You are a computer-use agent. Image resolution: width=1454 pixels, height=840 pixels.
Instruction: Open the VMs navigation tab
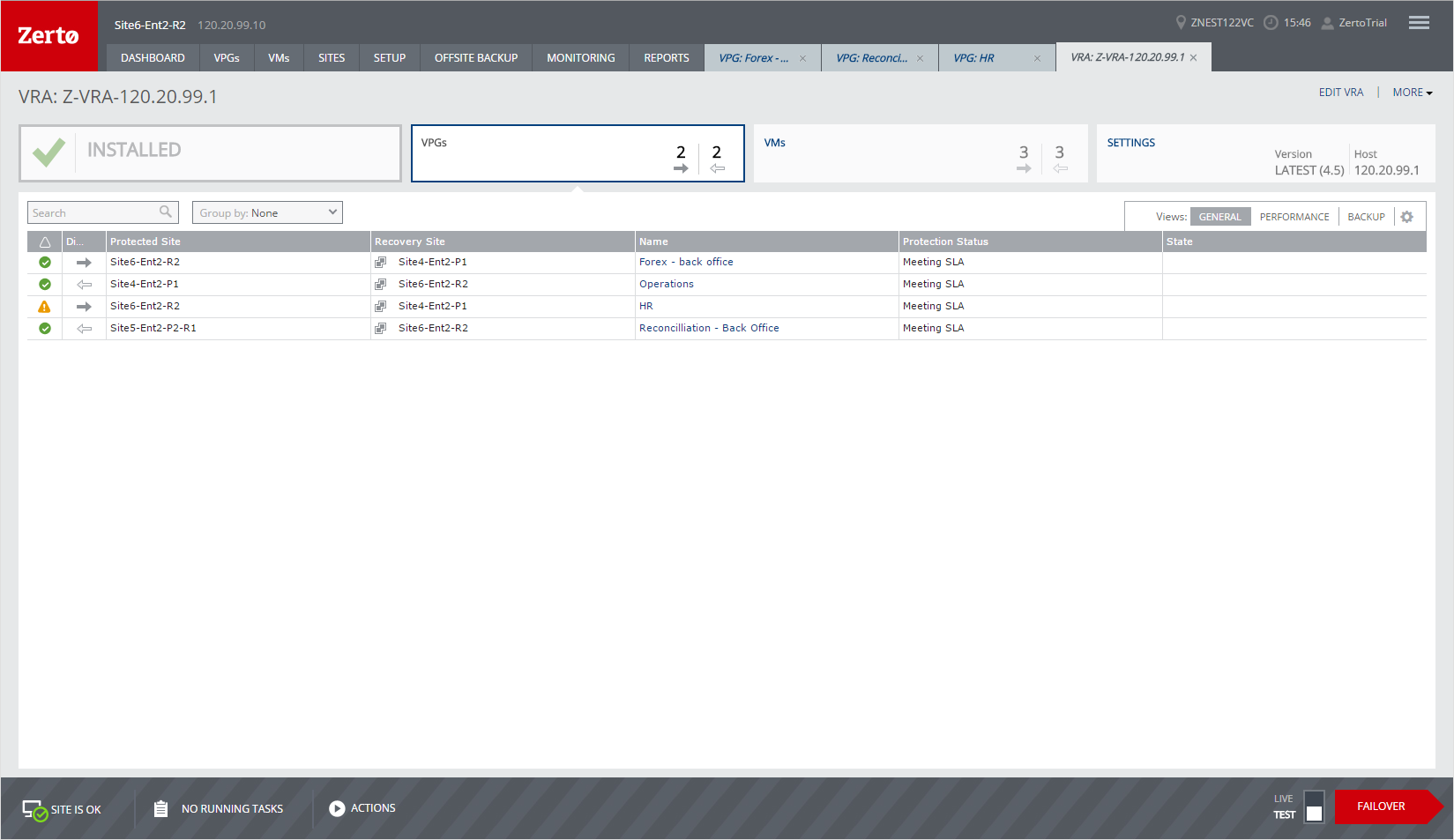(x=279, y=58)
